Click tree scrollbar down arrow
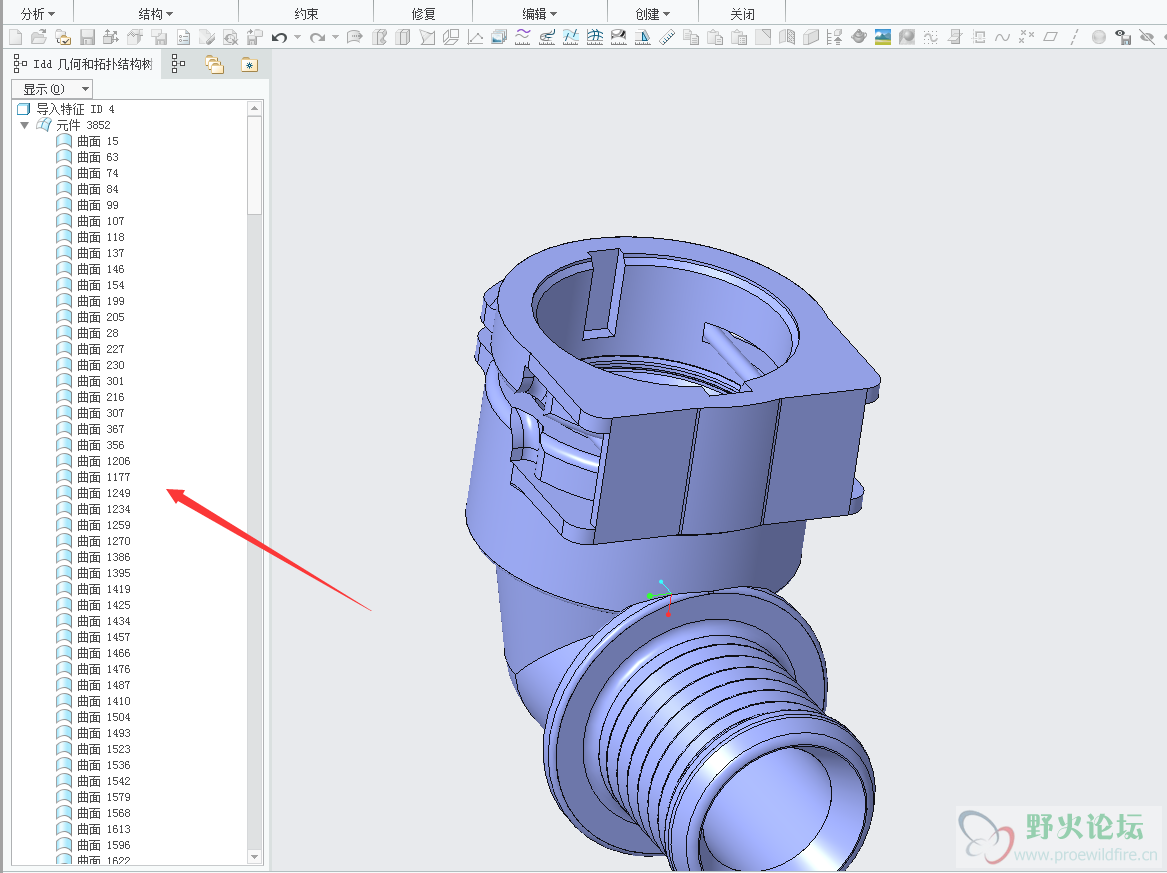 click(x=255, y=857)
